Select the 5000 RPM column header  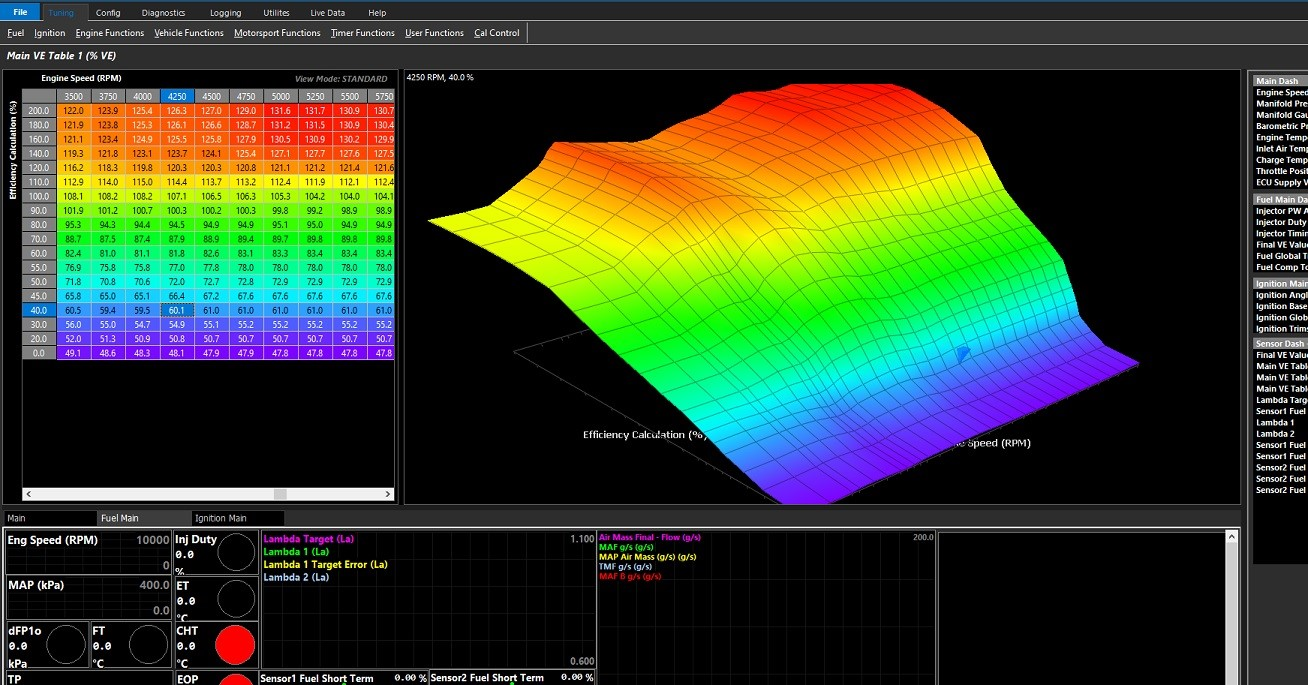[281, 96]
